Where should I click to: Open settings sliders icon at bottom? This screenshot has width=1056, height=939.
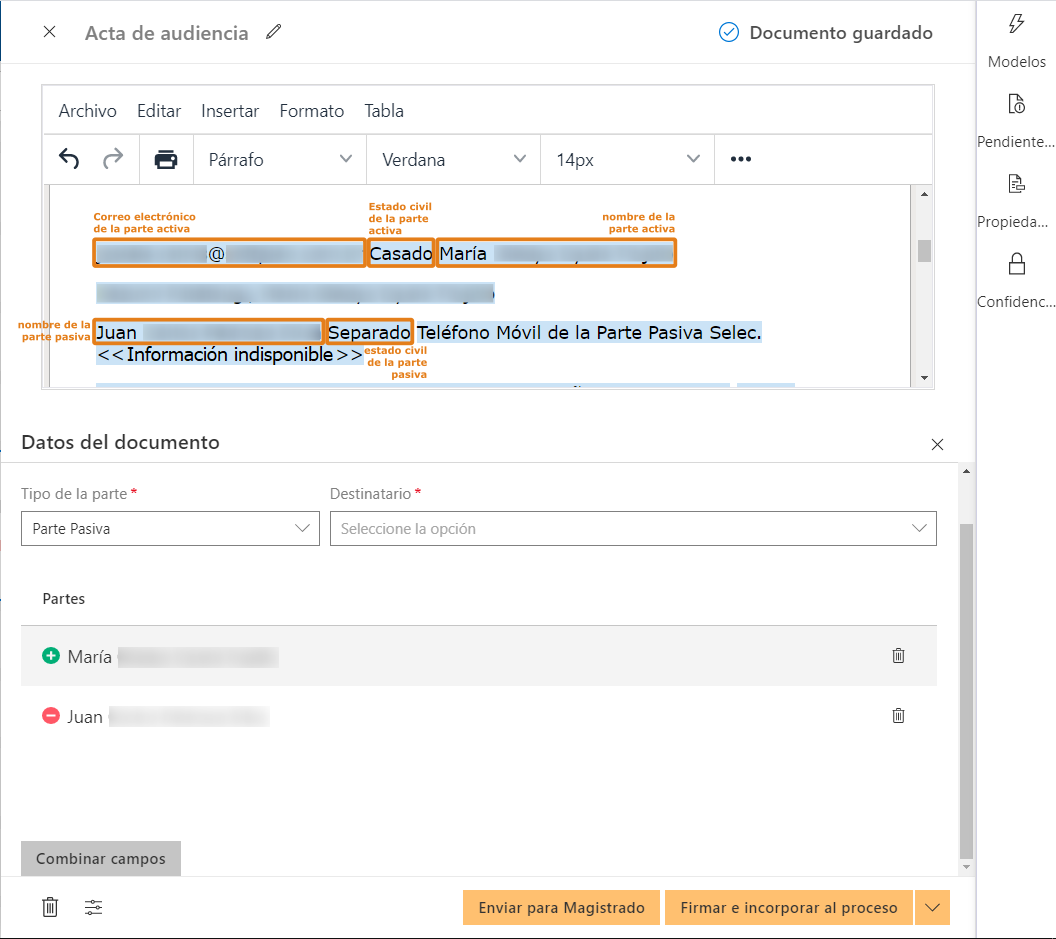94,907
